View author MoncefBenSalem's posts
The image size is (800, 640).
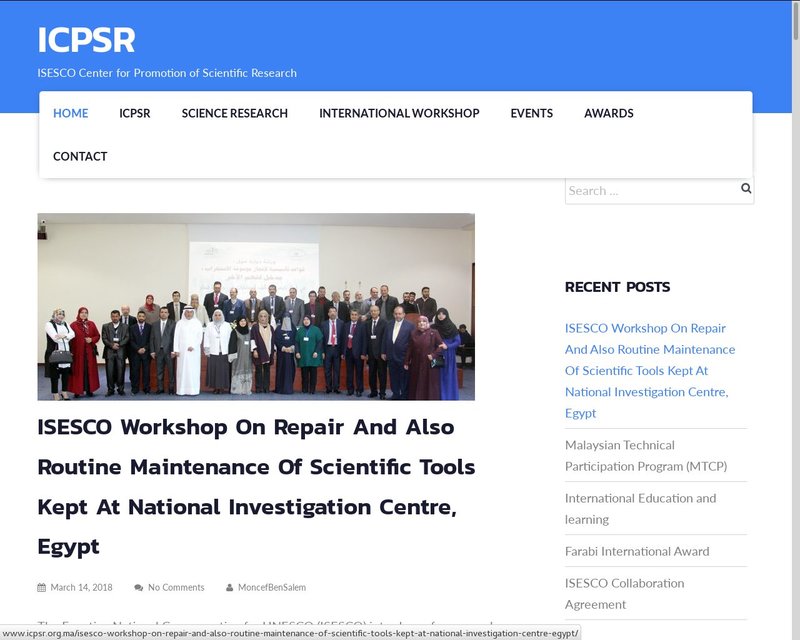[272, 587]
